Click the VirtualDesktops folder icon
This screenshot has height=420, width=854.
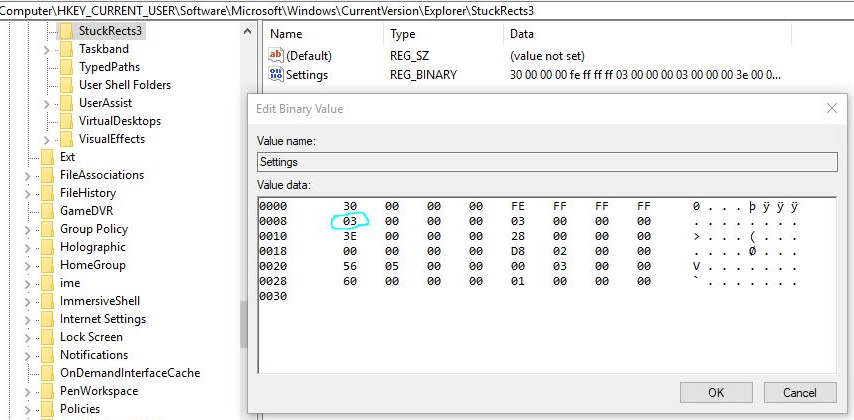tap(66, 121)
